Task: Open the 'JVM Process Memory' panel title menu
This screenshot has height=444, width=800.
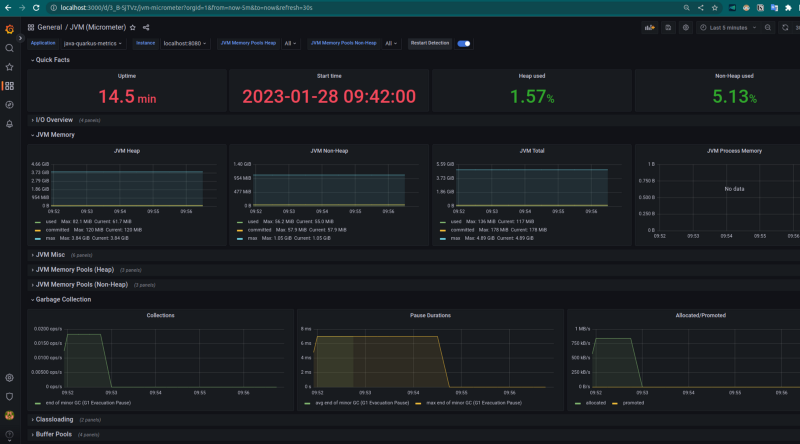Action: 734,151
